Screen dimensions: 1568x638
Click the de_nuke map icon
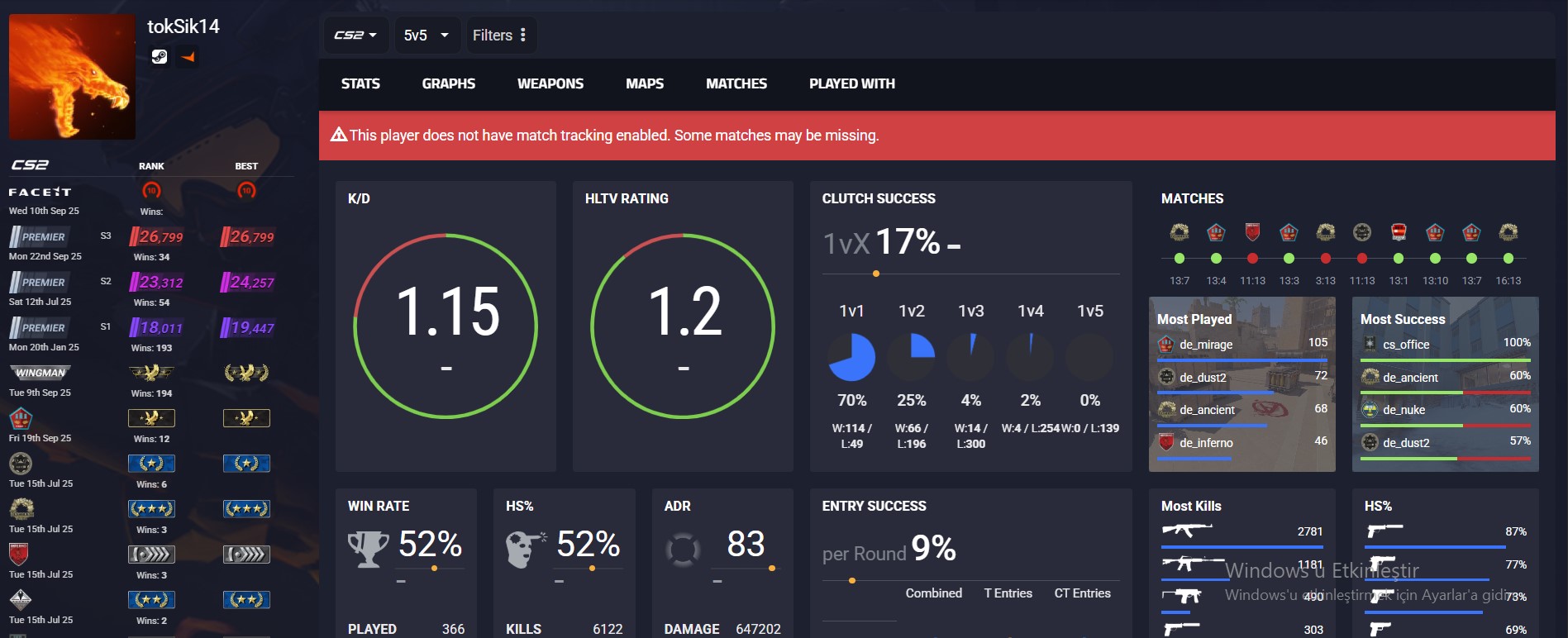click(x=1370, y=409)
